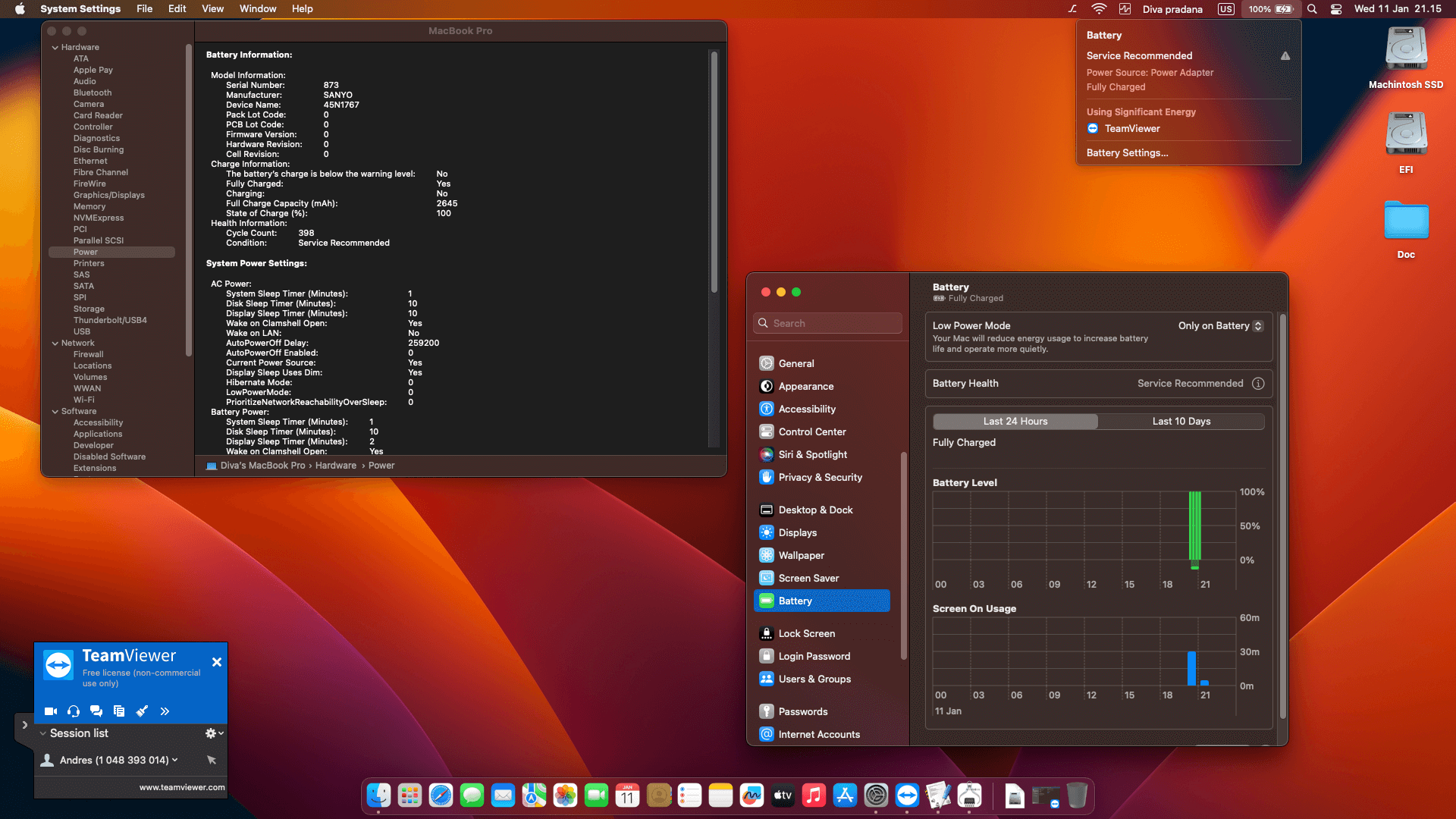
Task: Click Battery Health info circle icon
Action: pyautogui.click(x=1258, y=384)
